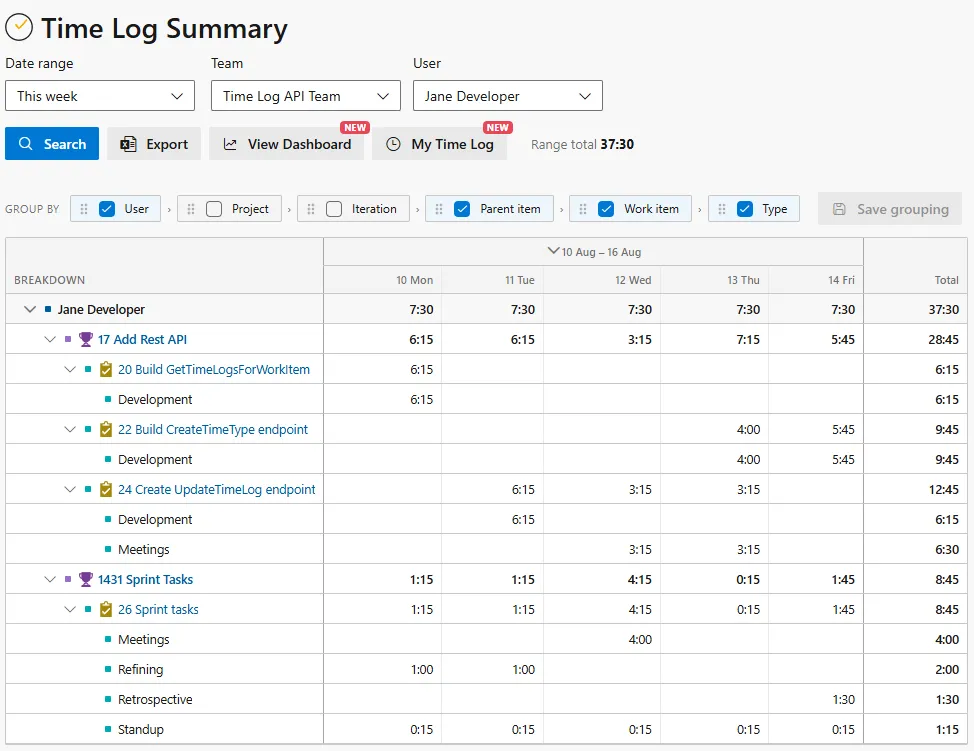Enable the Project grouping checkbox
Viewport: 974px width, 751px height.
click(x=214, y=209)
